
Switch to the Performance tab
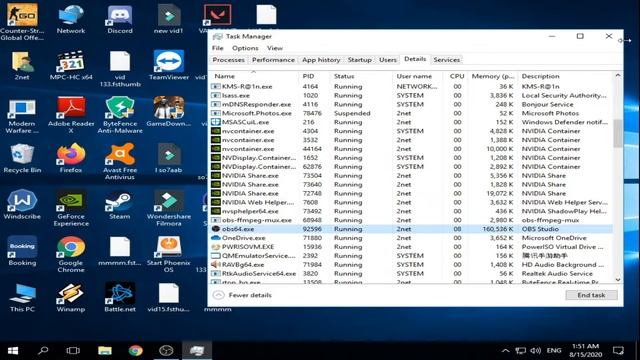click(273, 60)
